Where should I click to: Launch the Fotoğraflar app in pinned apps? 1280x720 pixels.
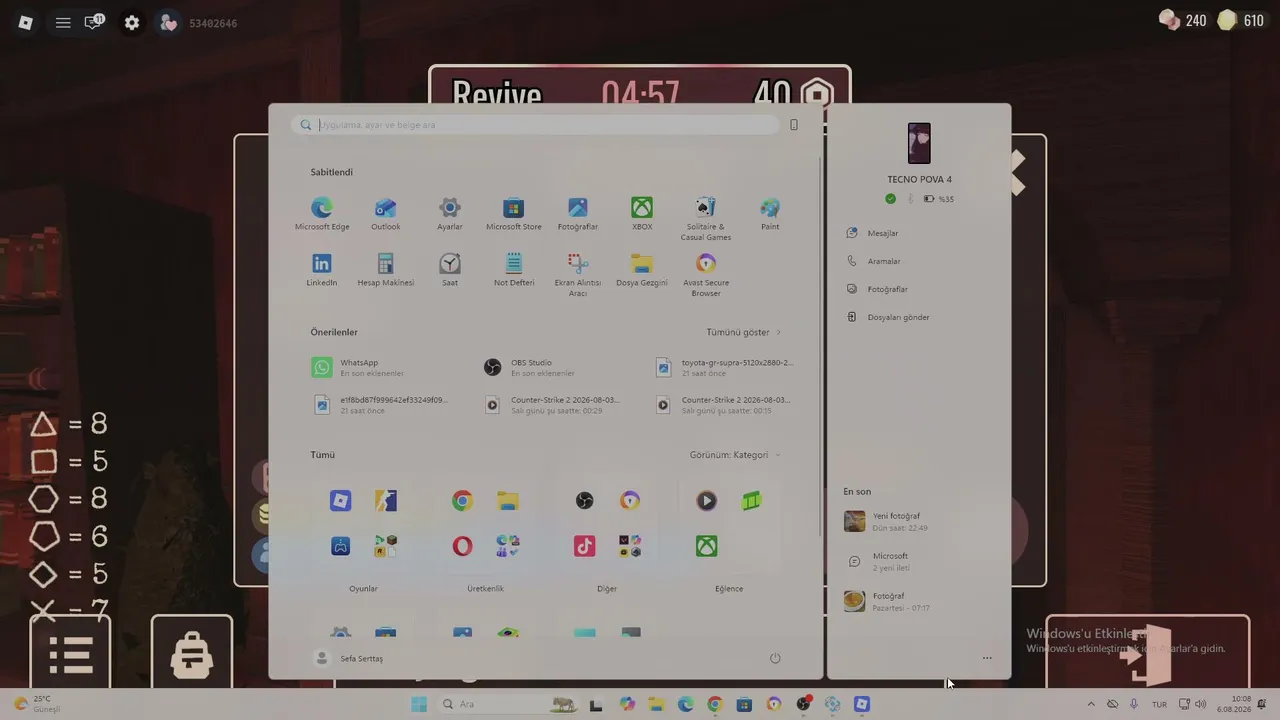[578, 213]
